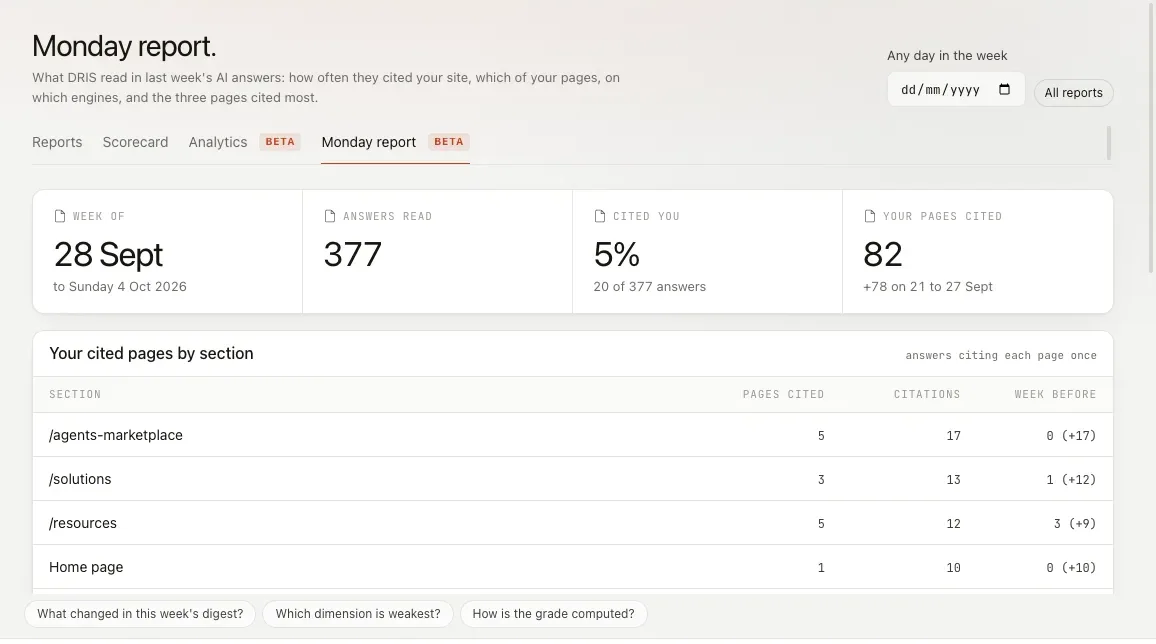
Task: Click the 82 pages cited value
Action: point(882,255)
